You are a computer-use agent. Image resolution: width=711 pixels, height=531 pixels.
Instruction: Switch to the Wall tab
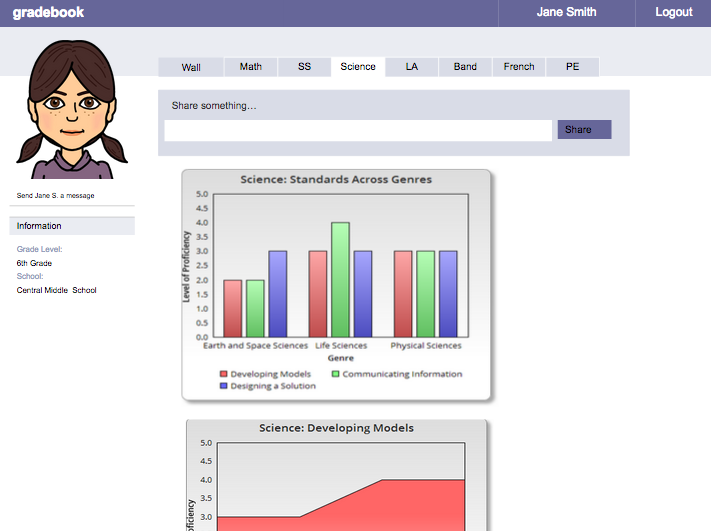pyautogui.click(x=191, y=67)
